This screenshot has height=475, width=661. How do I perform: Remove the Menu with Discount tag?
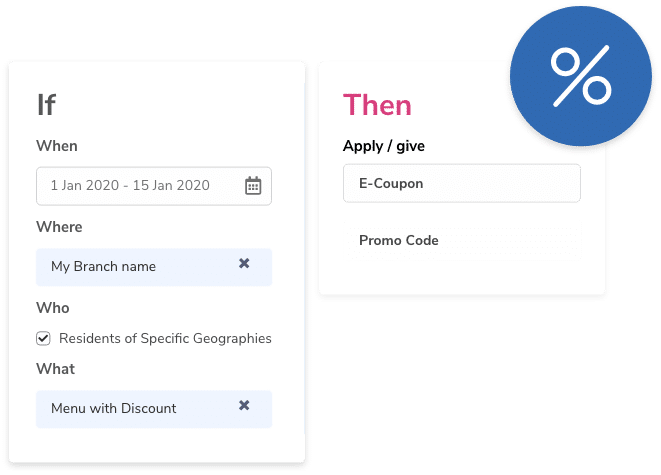point(244,405)
